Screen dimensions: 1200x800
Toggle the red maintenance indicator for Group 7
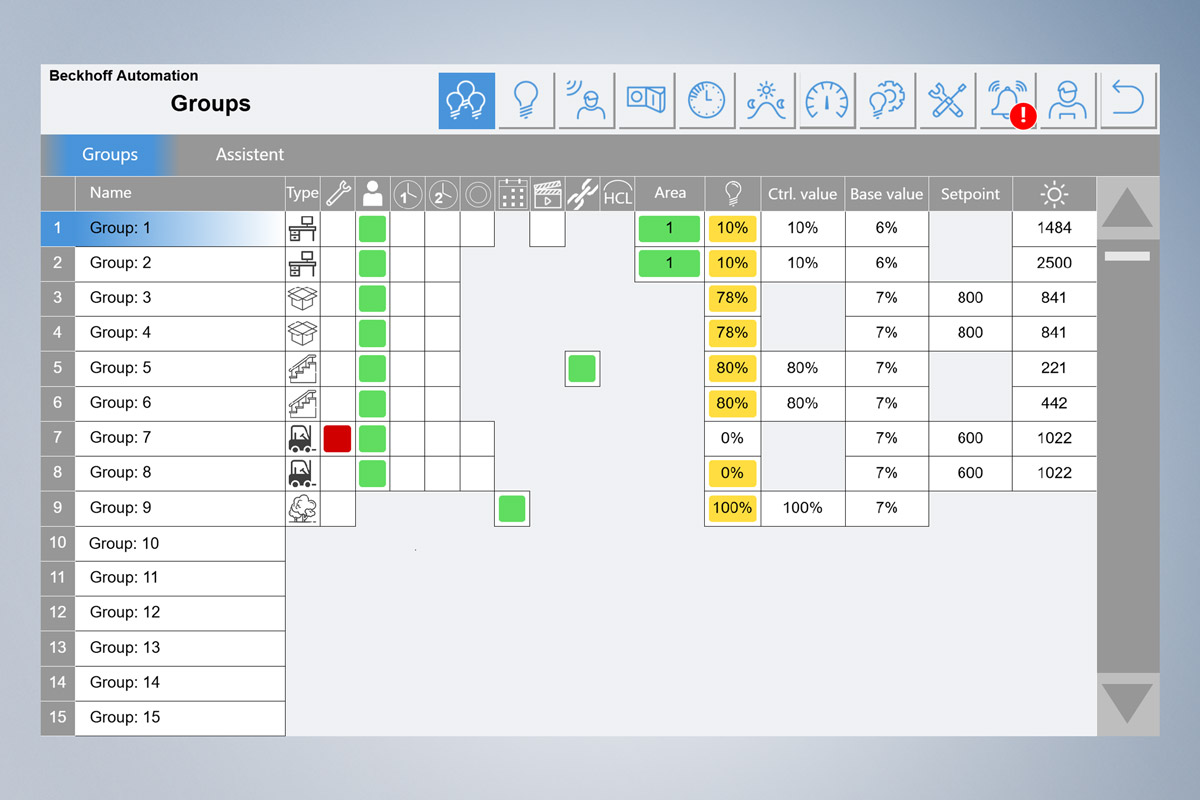[337, 438]
